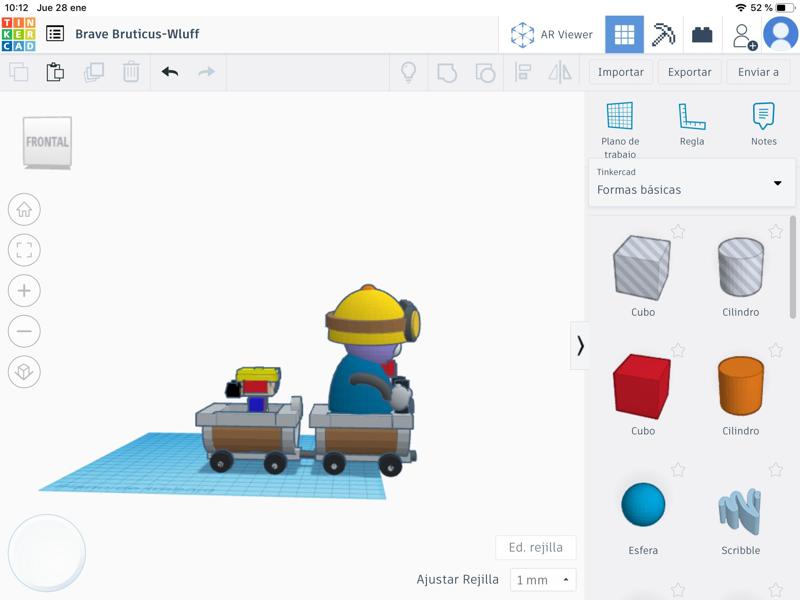This screenshot has height=600, width=800.
Task: Toggle orthographic perspective view icon
Action: 24,371
